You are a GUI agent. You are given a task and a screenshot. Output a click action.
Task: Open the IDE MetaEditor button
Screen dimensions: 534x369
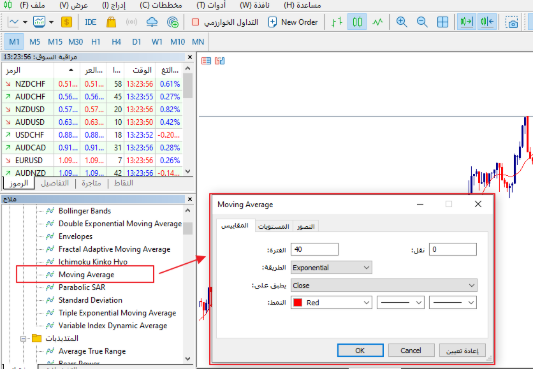pos(90,22)
